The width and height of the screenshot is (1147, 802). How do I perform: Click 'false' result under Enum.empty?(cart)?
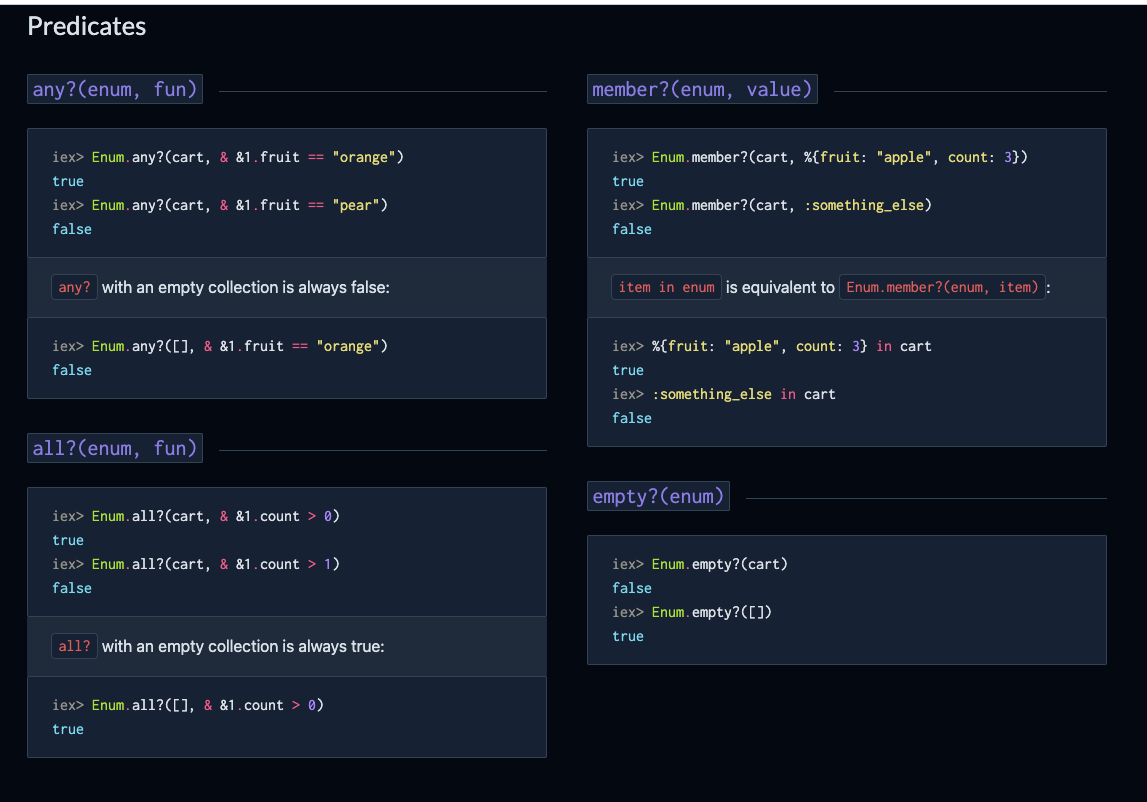coord(632,588)
